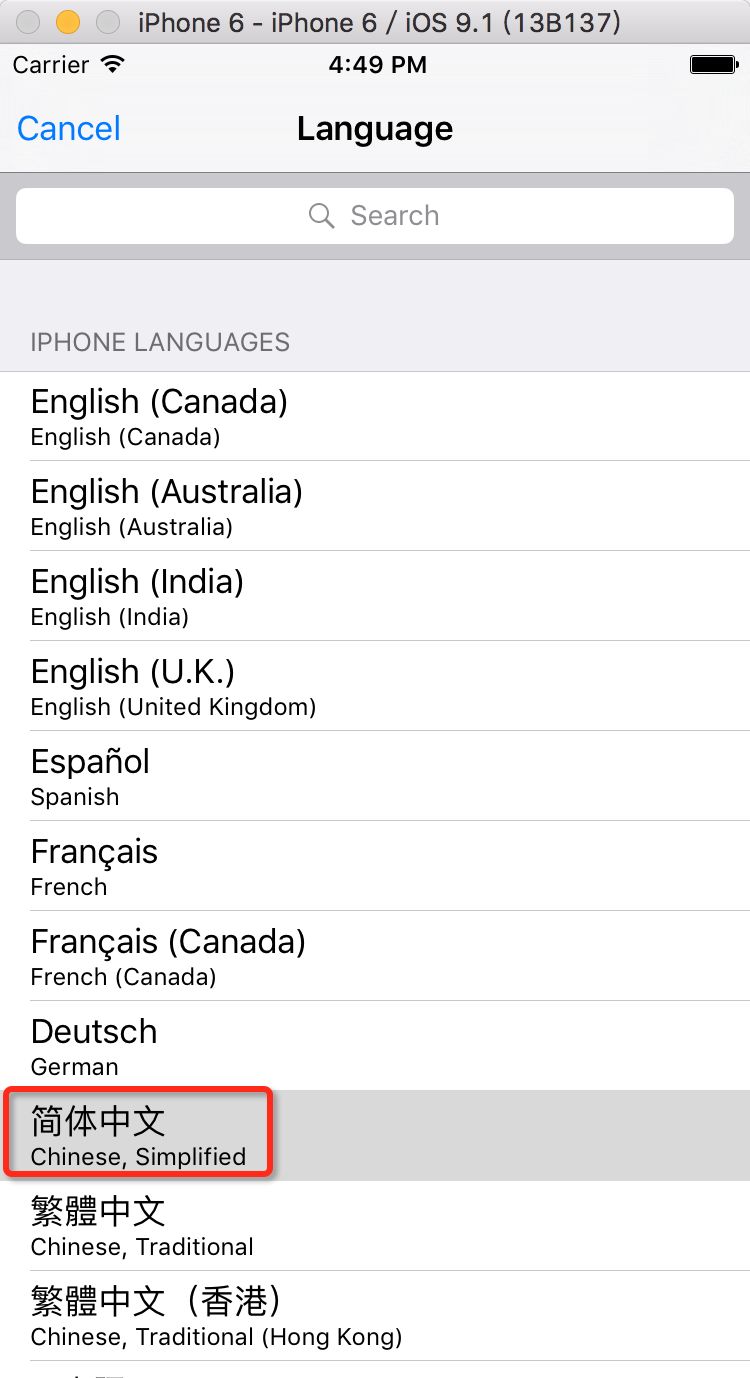Close the simulator window
Screen dimensions: 750x1378
29,22
